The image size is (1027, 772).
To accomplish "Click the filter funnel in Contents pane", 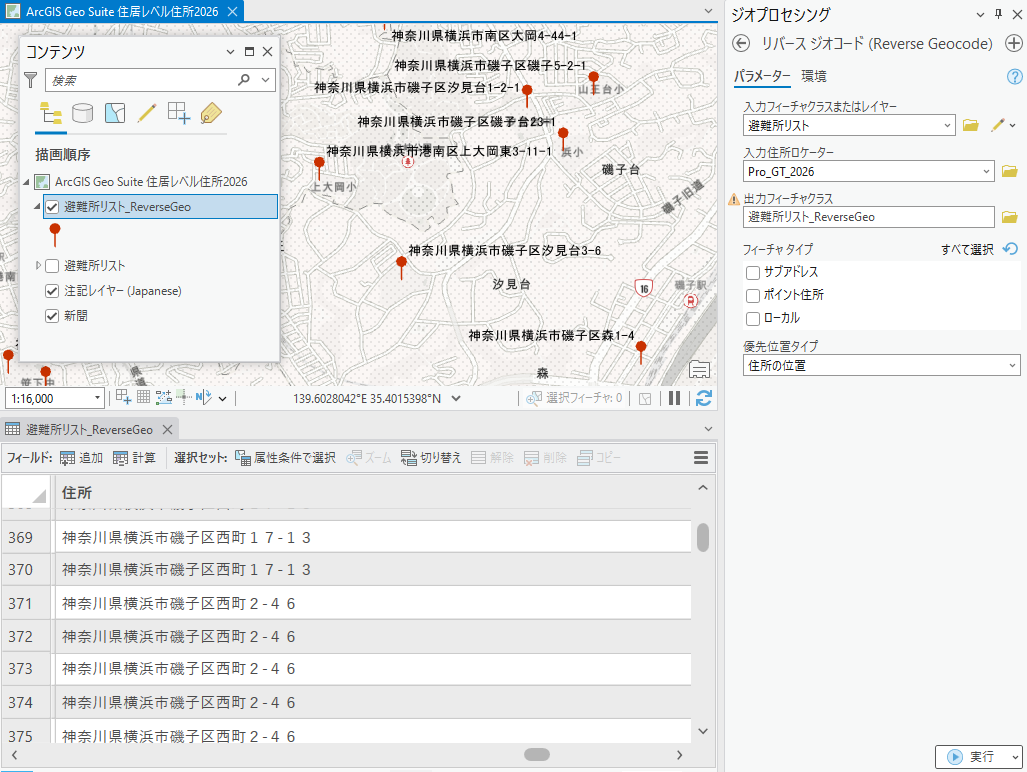I will [x=31, y=80].
